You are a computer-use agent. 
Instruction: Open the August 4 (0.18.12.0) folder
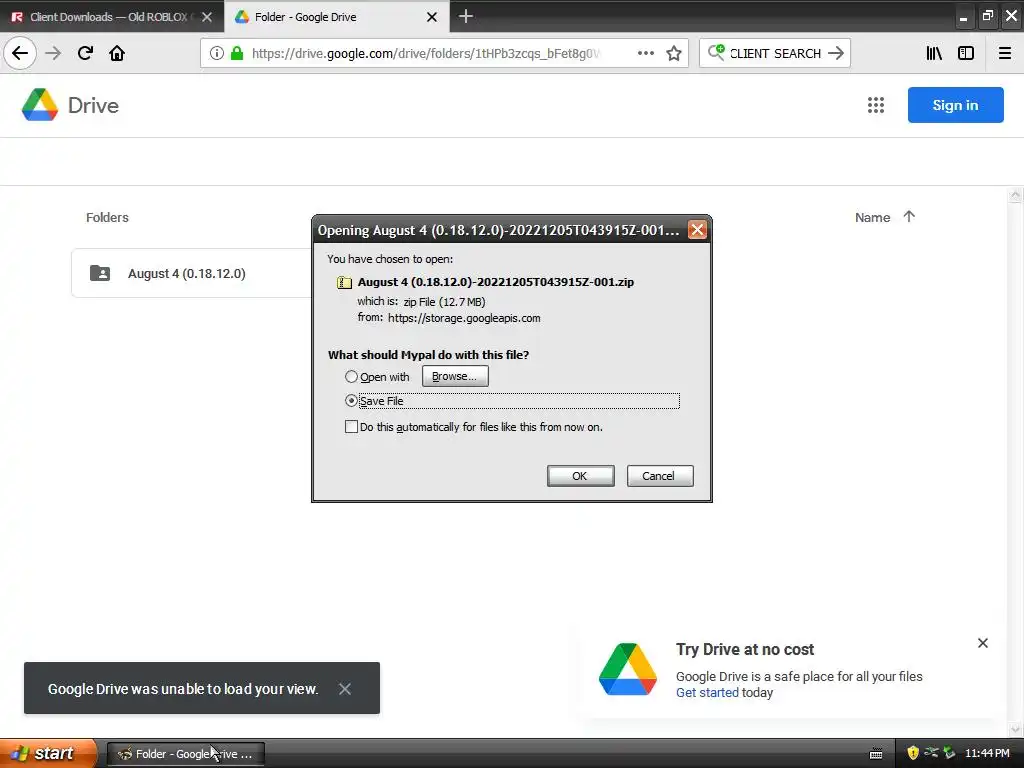click(x=192, y=273)
